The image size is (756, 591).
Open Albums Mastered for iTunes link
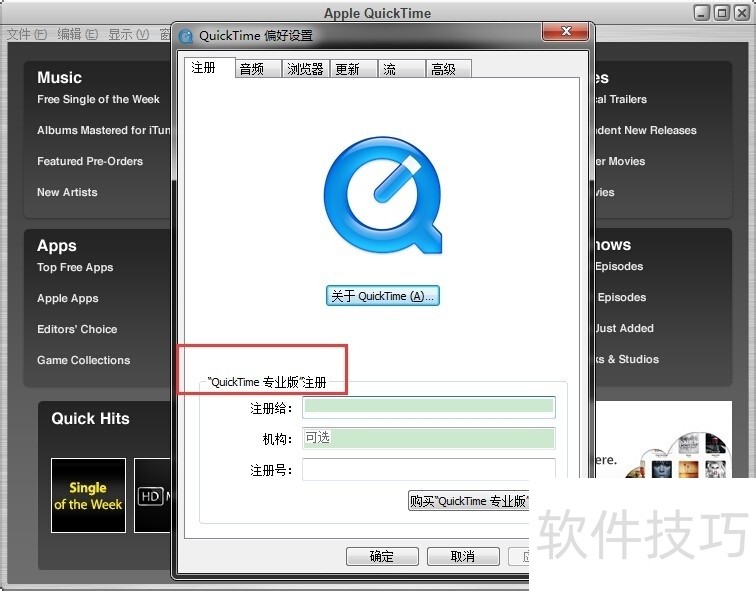pyautogui.click(x=104, y=130)
